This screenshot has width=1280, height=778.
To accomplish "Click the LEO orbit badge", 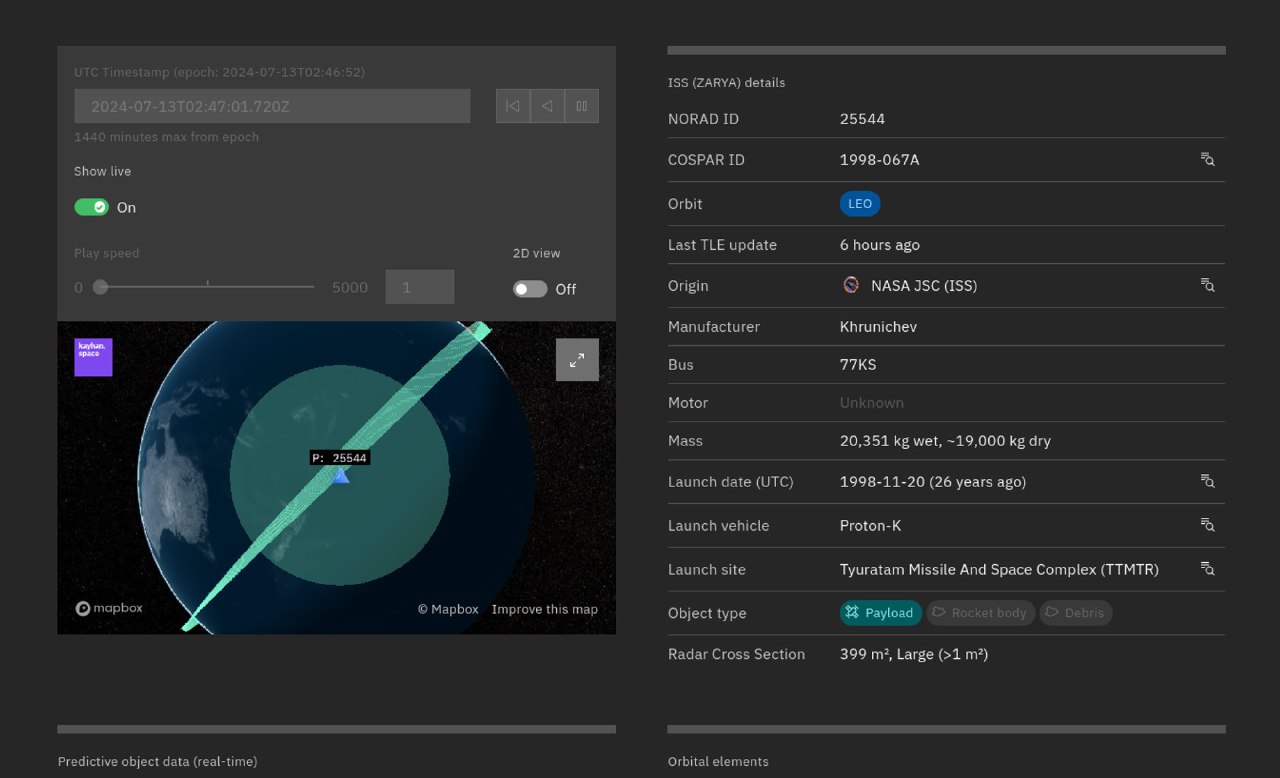I will pyautogui.click(x=859, y=204).
